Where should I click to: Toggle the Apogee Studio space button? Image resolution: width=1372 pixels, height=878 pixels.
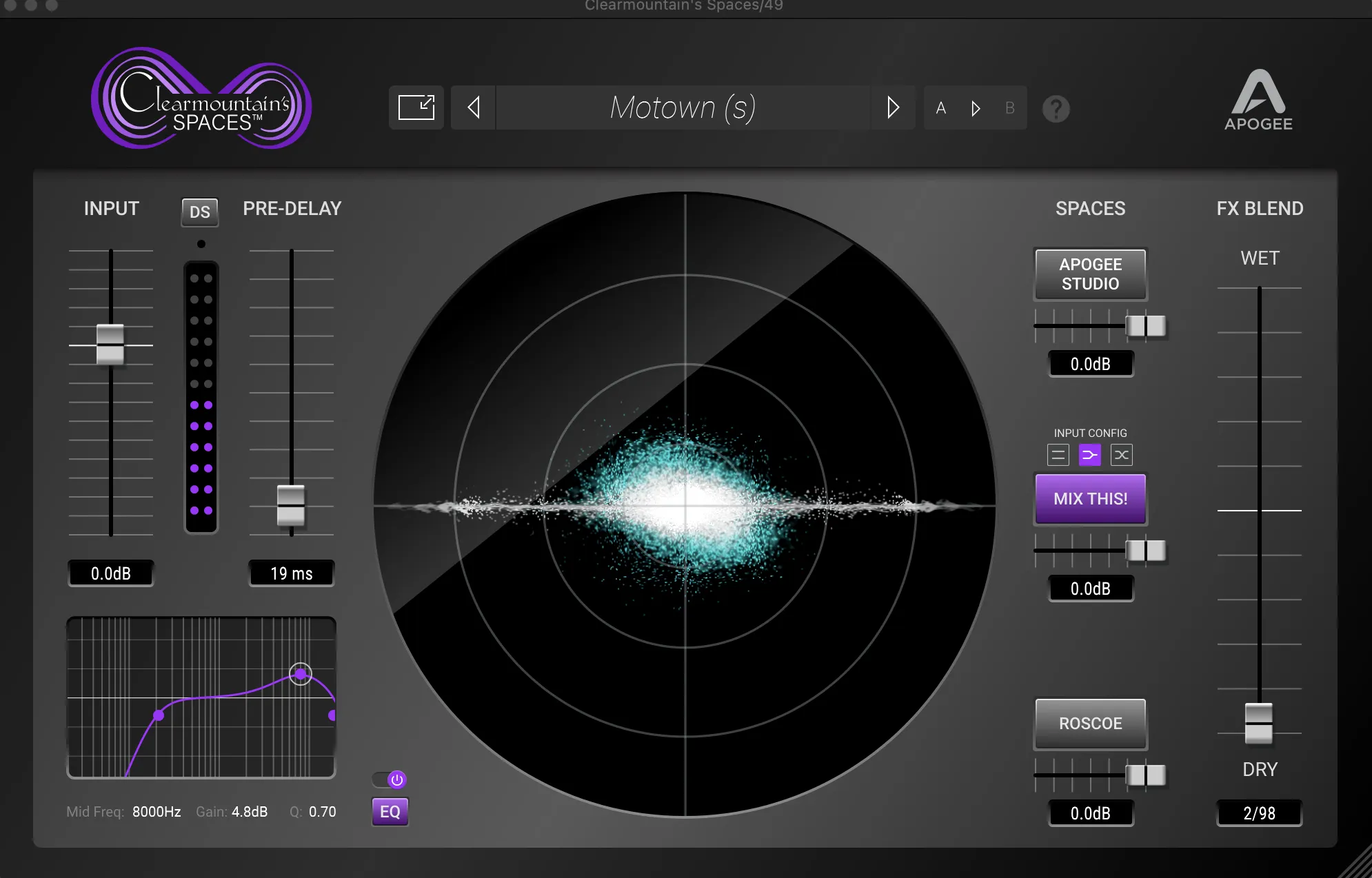coord(1090,274)
